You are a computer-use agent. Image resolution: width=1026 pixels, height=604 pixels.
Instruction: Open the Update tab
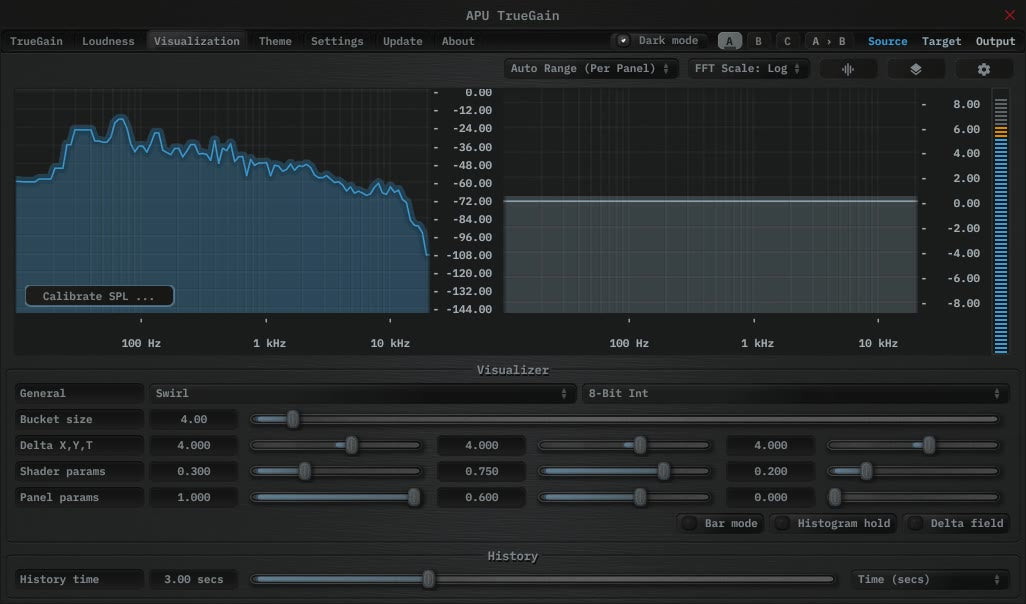[x=402, y=41]
